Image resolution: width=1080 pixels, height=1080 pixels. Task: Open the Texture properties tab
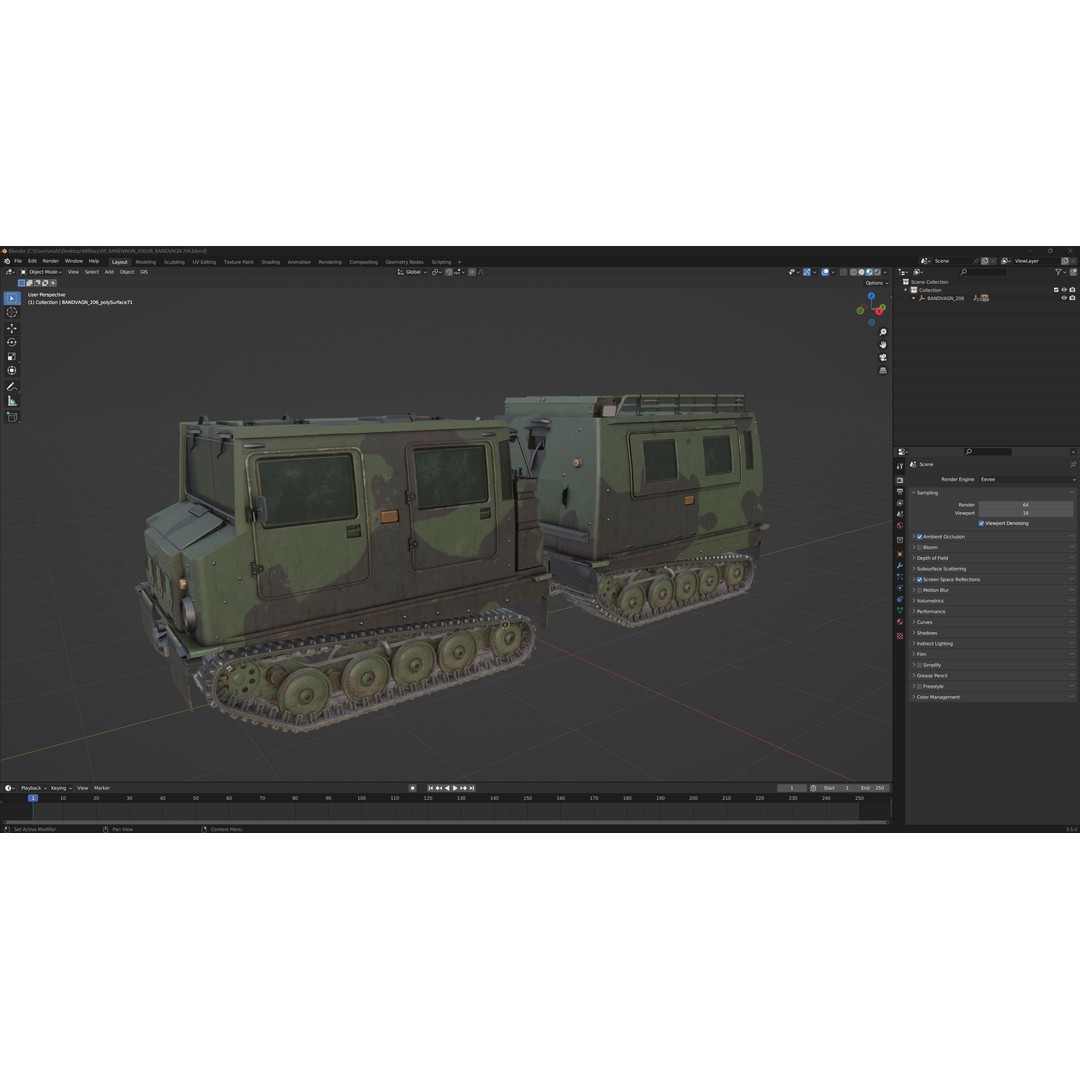[900, 636]
